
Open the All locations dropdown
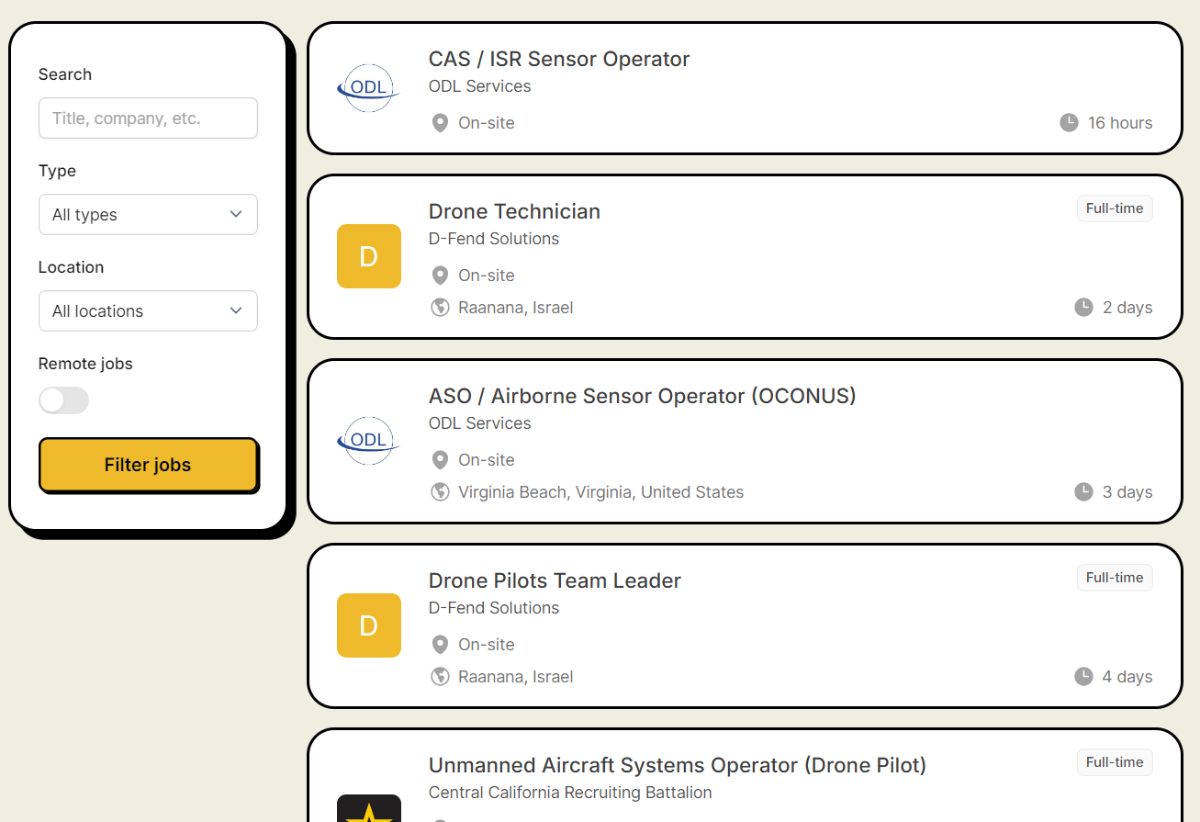point(148,311)
